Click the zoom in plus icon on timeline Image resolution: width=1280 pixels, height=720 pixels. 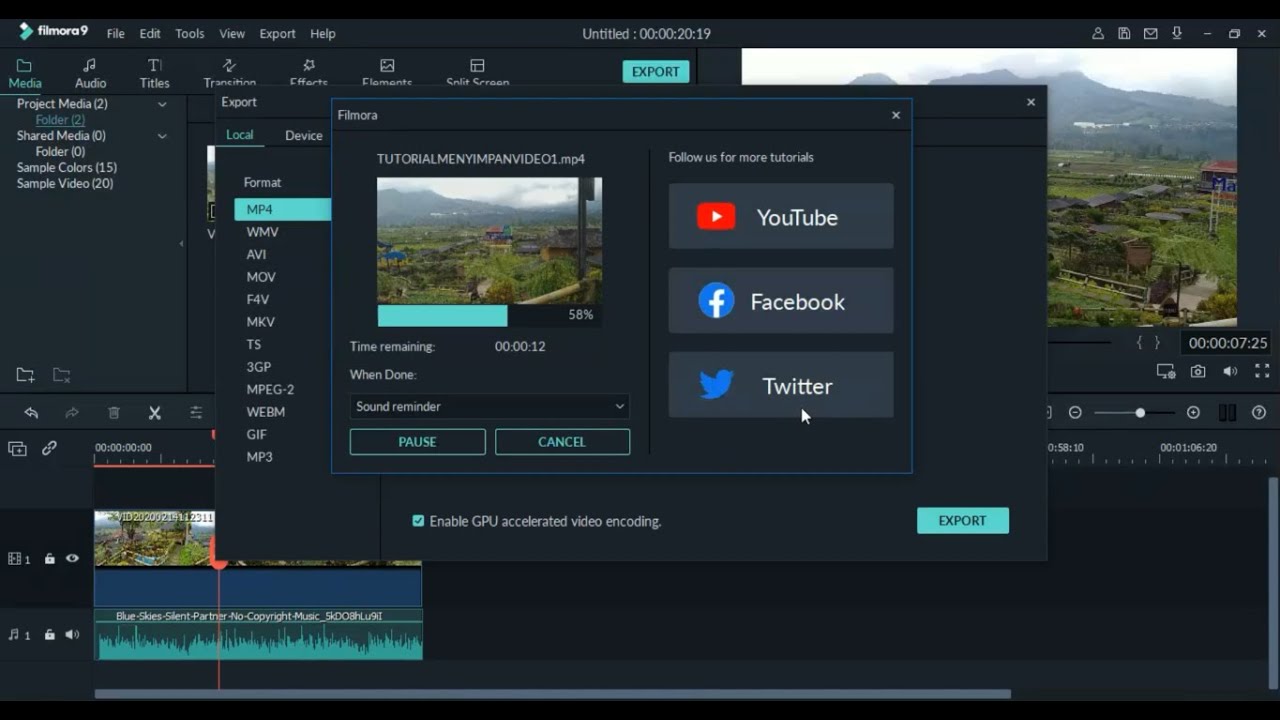1193,413
